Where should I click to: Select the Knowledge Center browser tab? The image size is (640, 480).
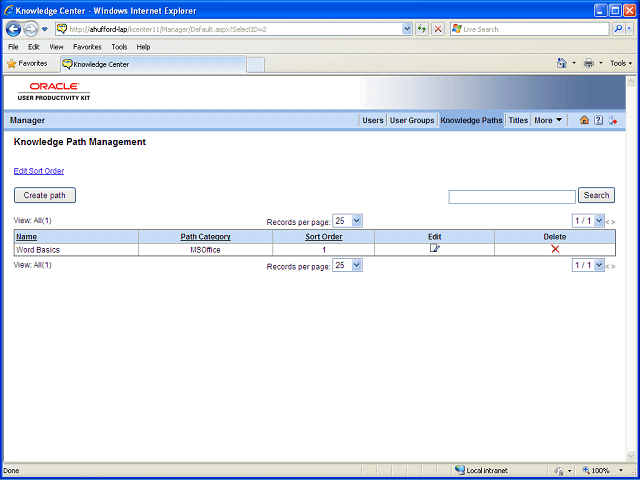click(153, 64)
